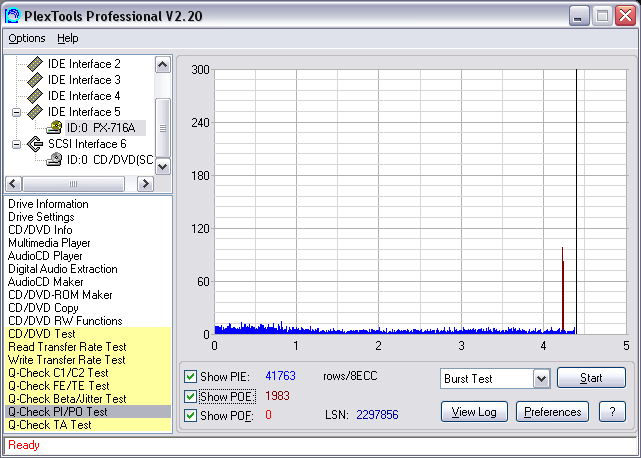The image size is (641, 458).
Task: Click the device tree horizontal scrollbar thumb
Action: tap(74, 184)
